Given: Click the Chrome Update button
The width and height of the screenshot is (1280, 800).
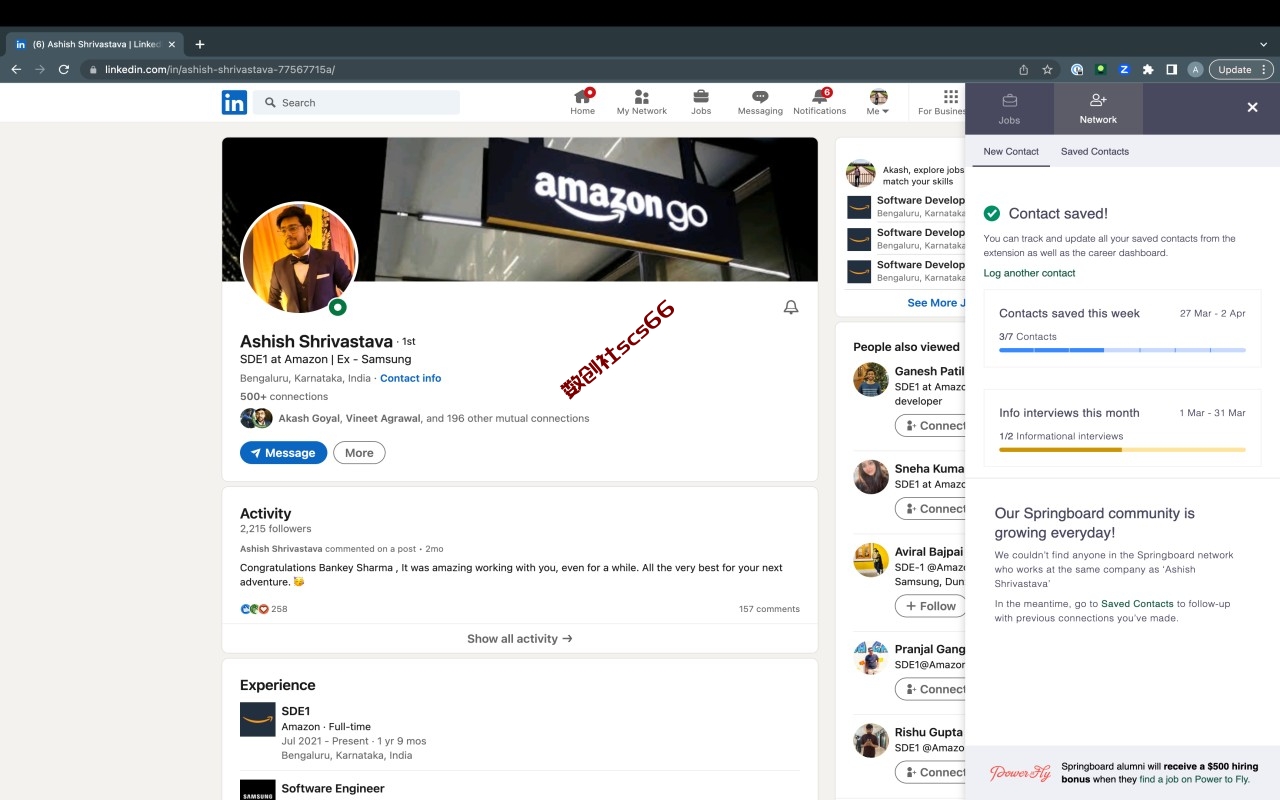Looking at the screenshot, I should point(1241,69).
